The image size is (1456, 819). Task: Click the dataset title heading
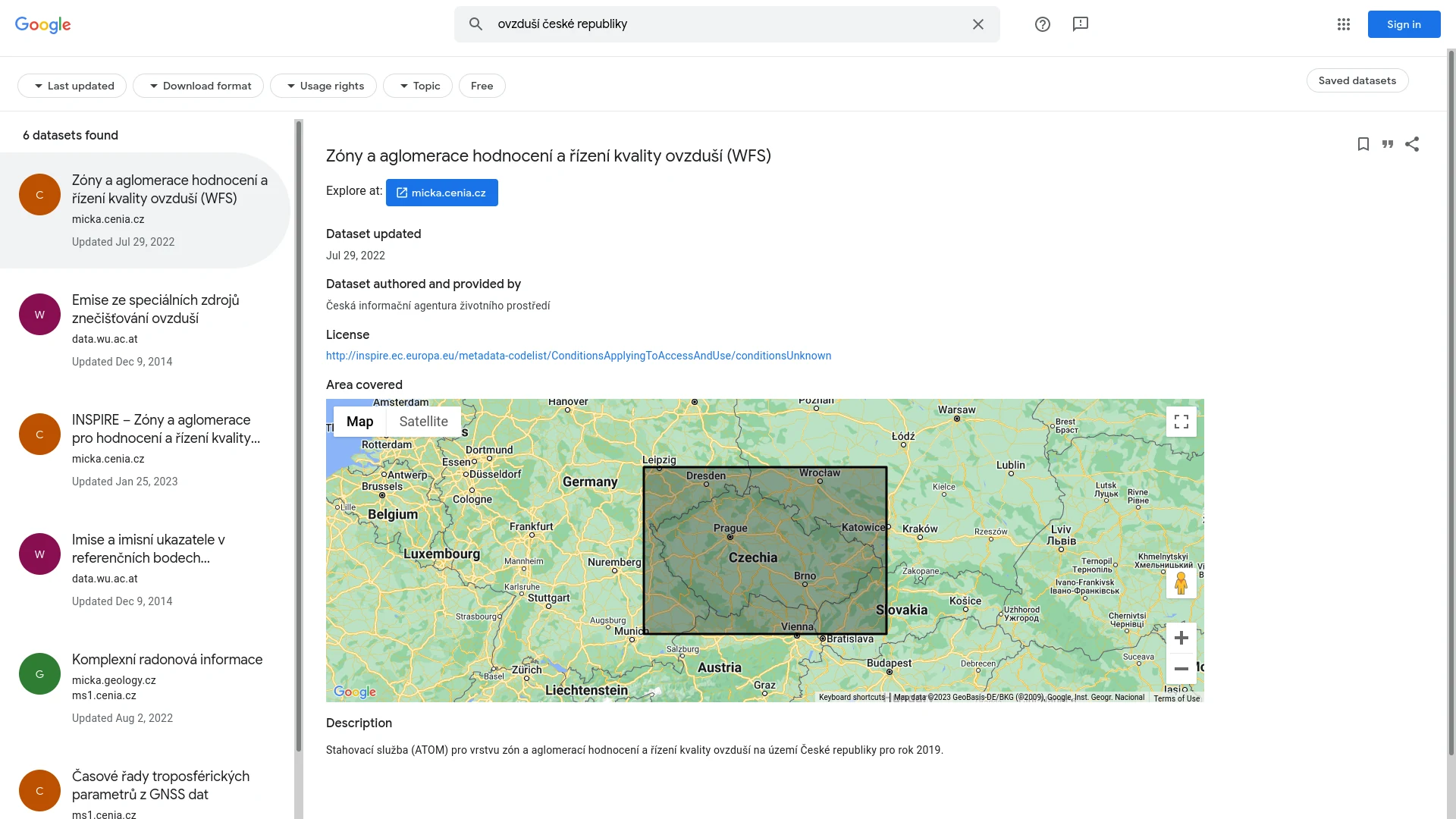548,156
